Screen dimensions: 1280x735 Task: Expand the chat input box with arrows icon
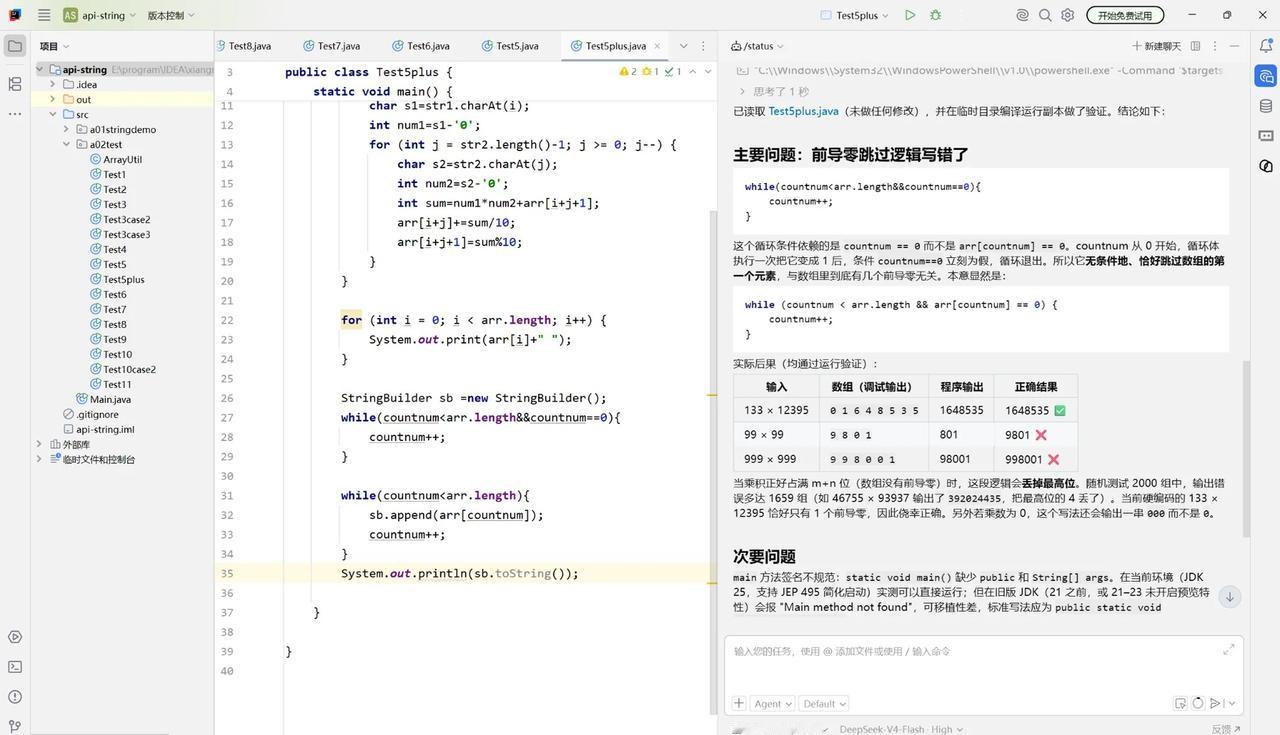click(x=1228, y=650)
